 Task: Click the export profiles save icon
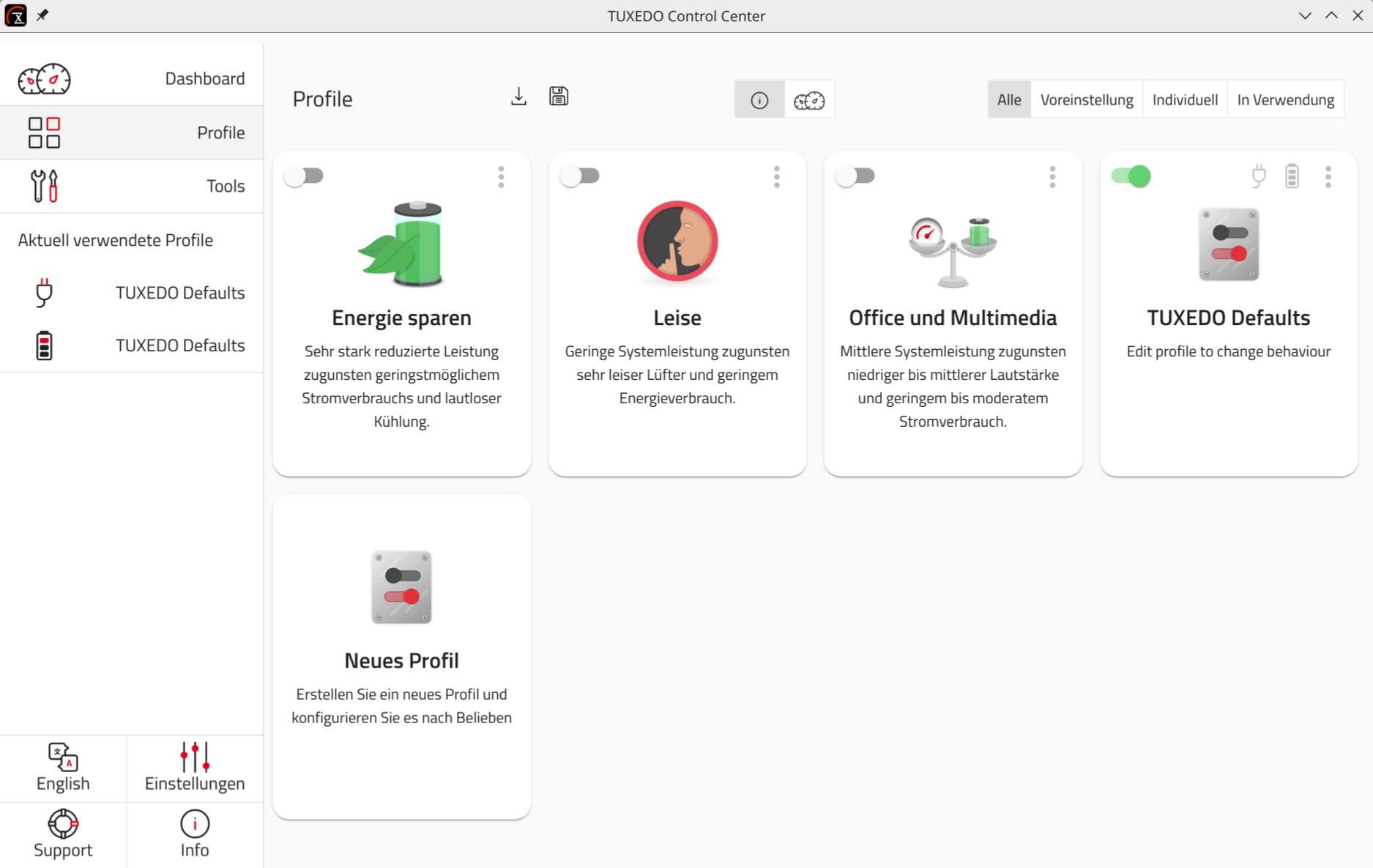tap(559, 97)
